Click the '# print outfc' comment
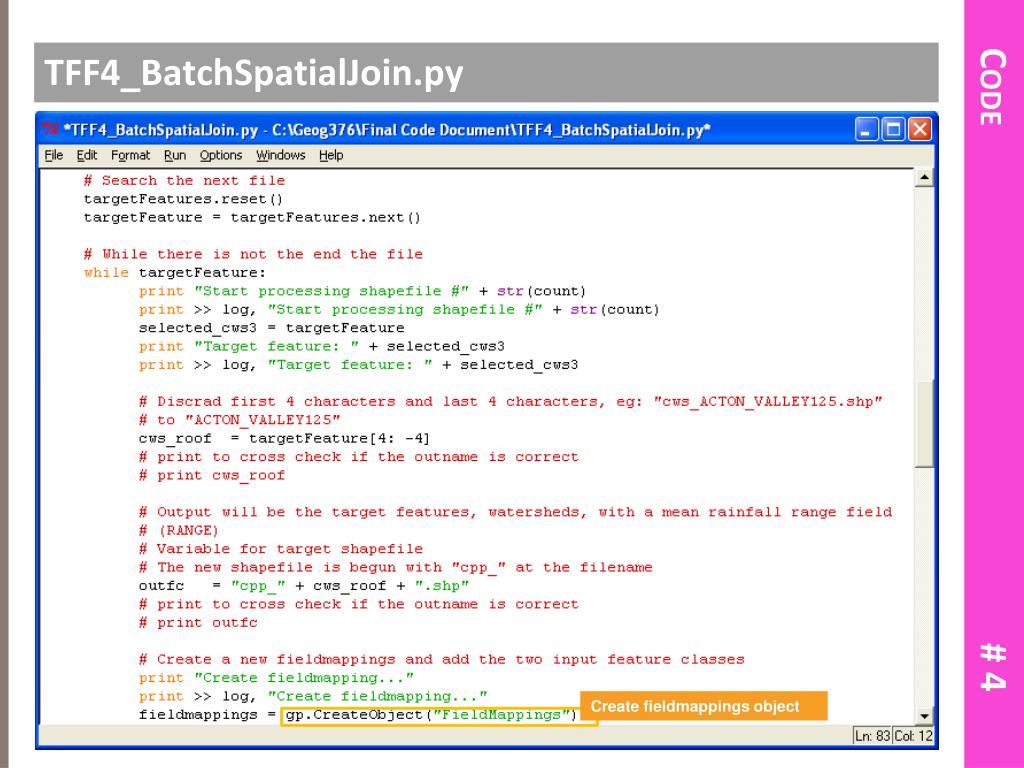The width and height of the screenshot is (1024, 768). pyautogui.click(x=199, y=622)
